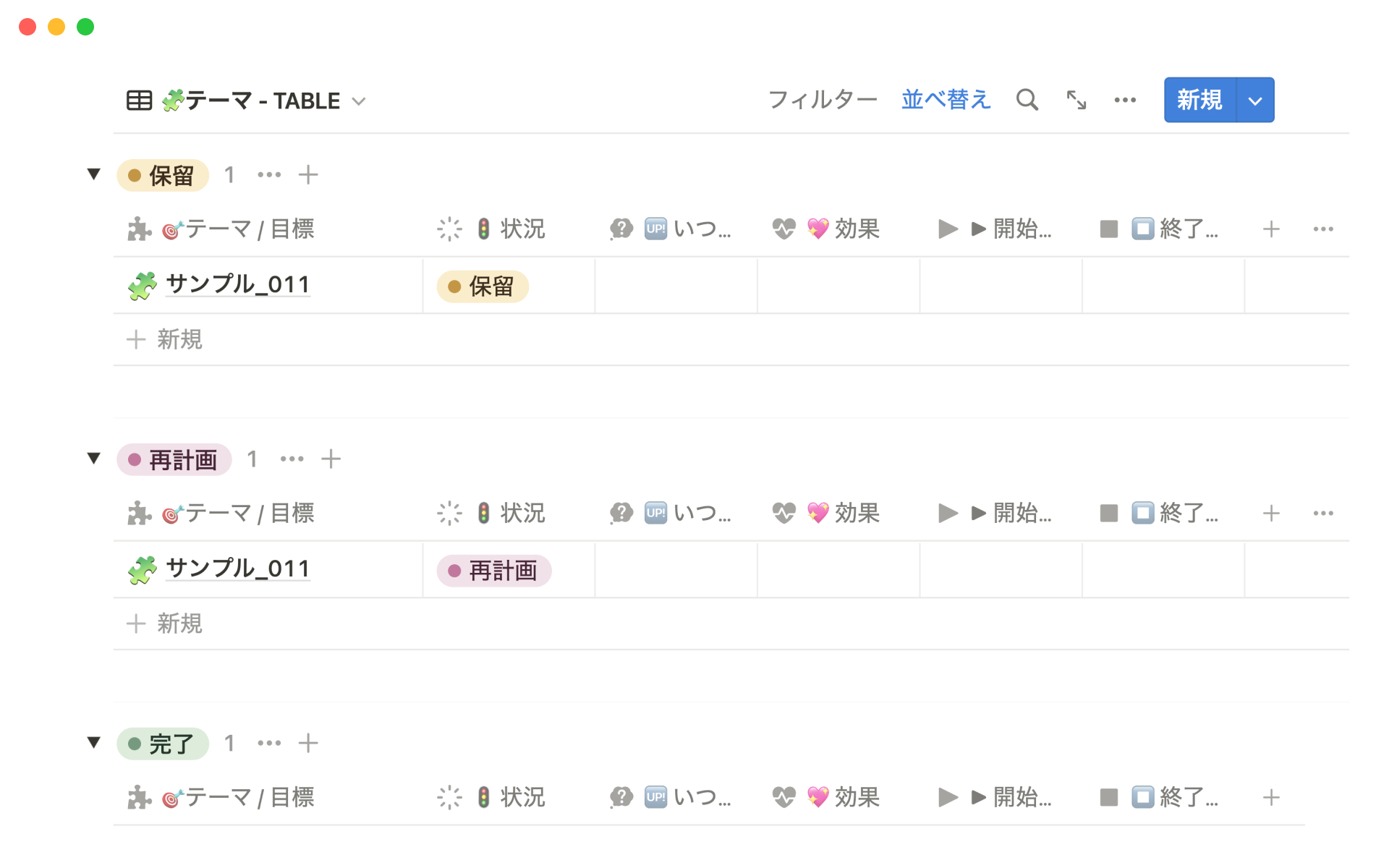
Task: Collapse the 再計画 group triangle
Action: 94,459
